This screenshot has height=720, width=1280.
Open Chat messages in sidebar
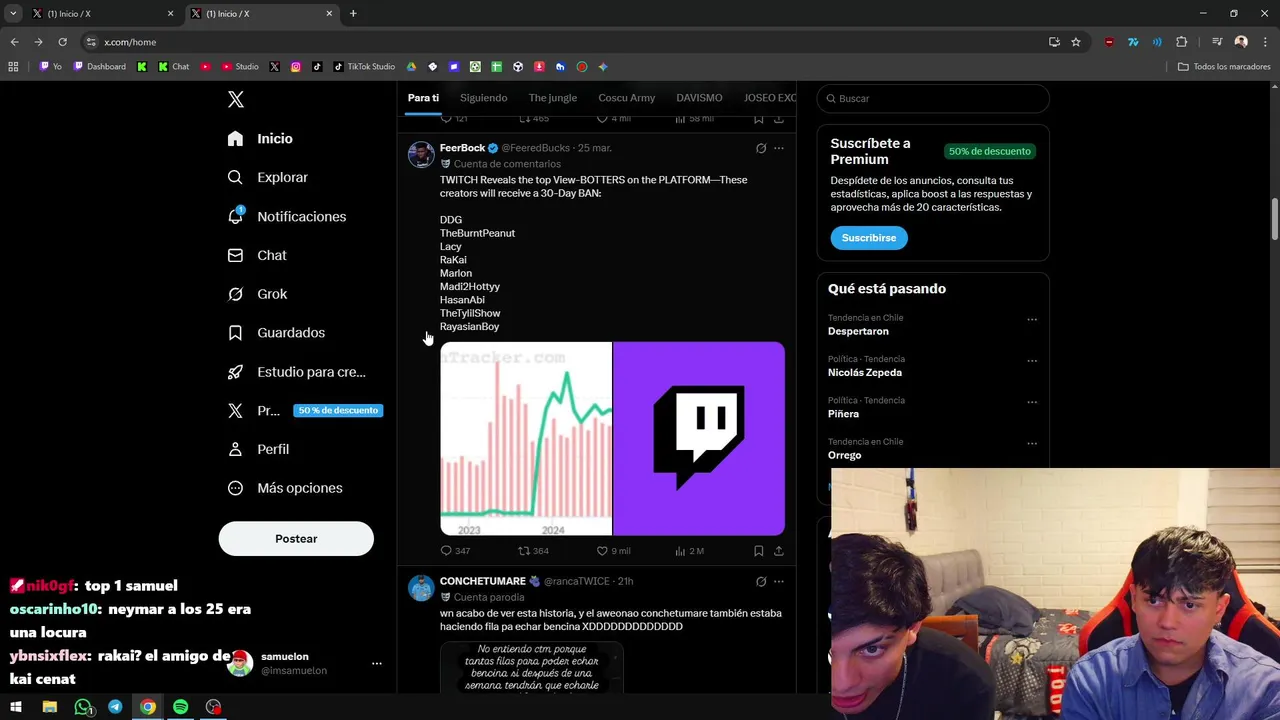coord(257,256)
